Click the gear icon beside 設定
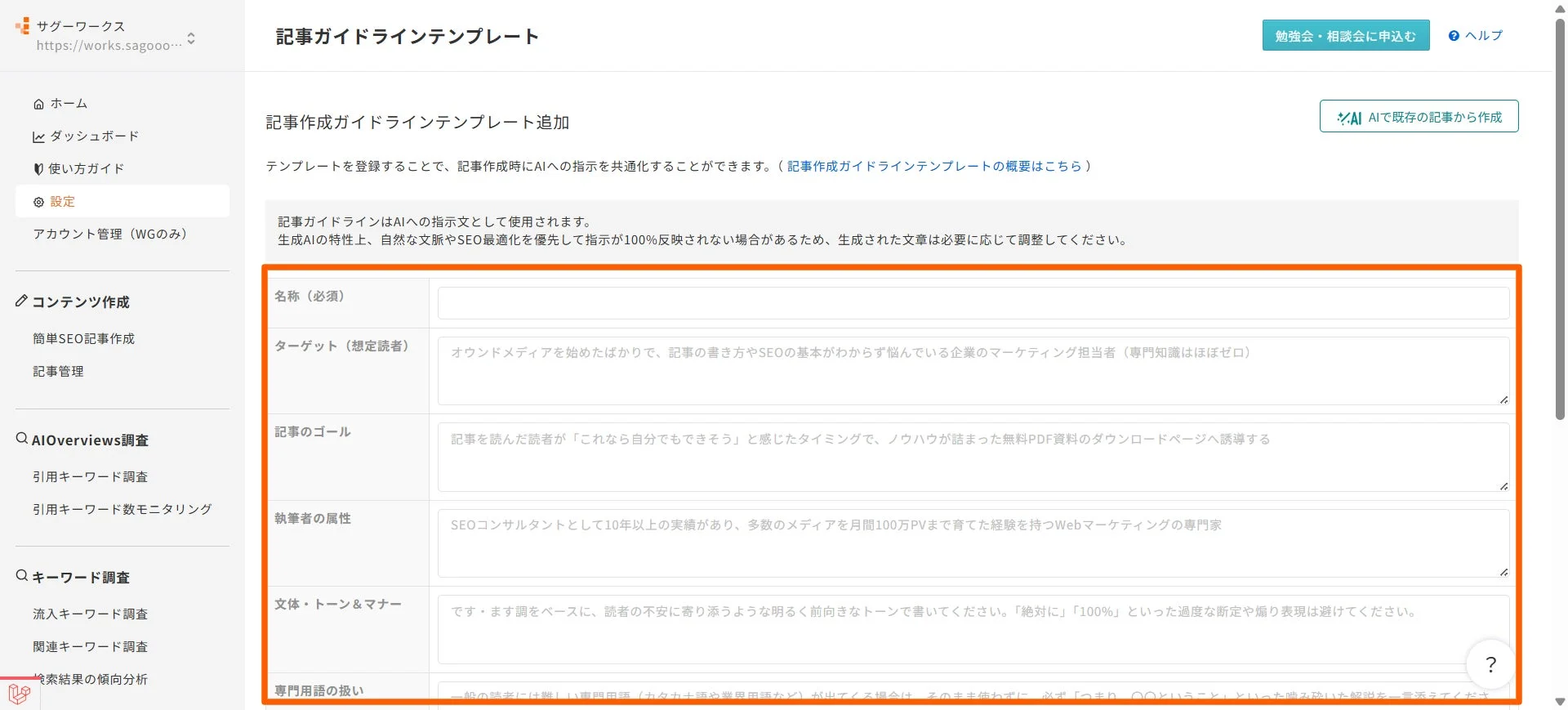Screen dimensions: 1568x710 38,202
